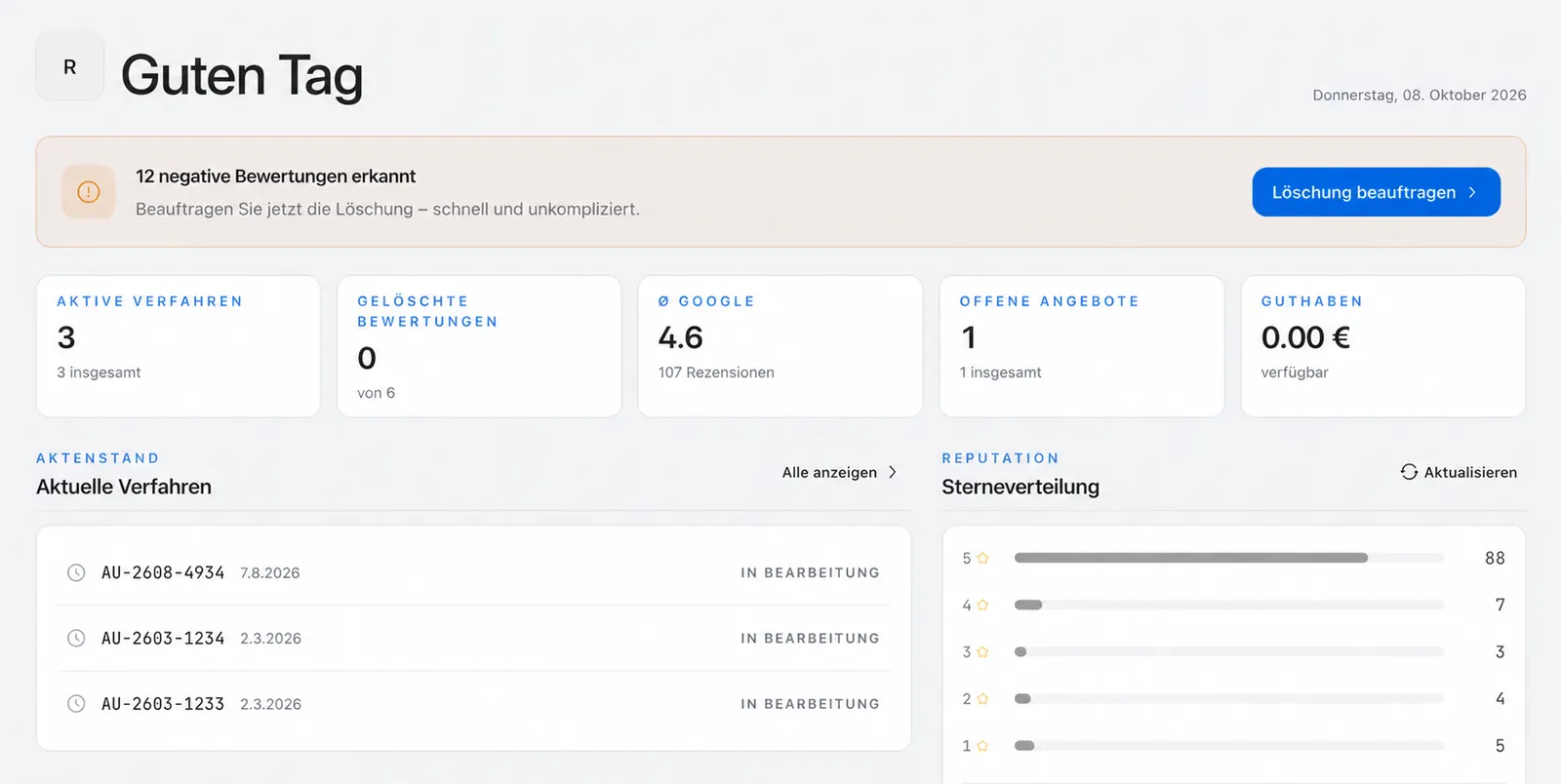The width and height of the screenshot is (1561, 784).
Task: Click the 107 Rezensionen text
Action: (716, 372)
